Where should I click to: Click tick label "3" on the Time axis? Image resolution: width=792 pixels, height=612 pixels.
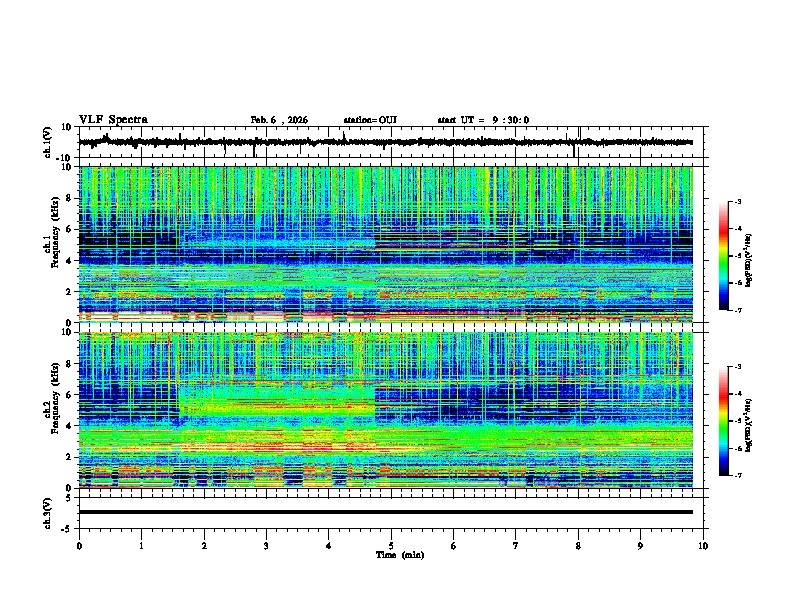266,546
